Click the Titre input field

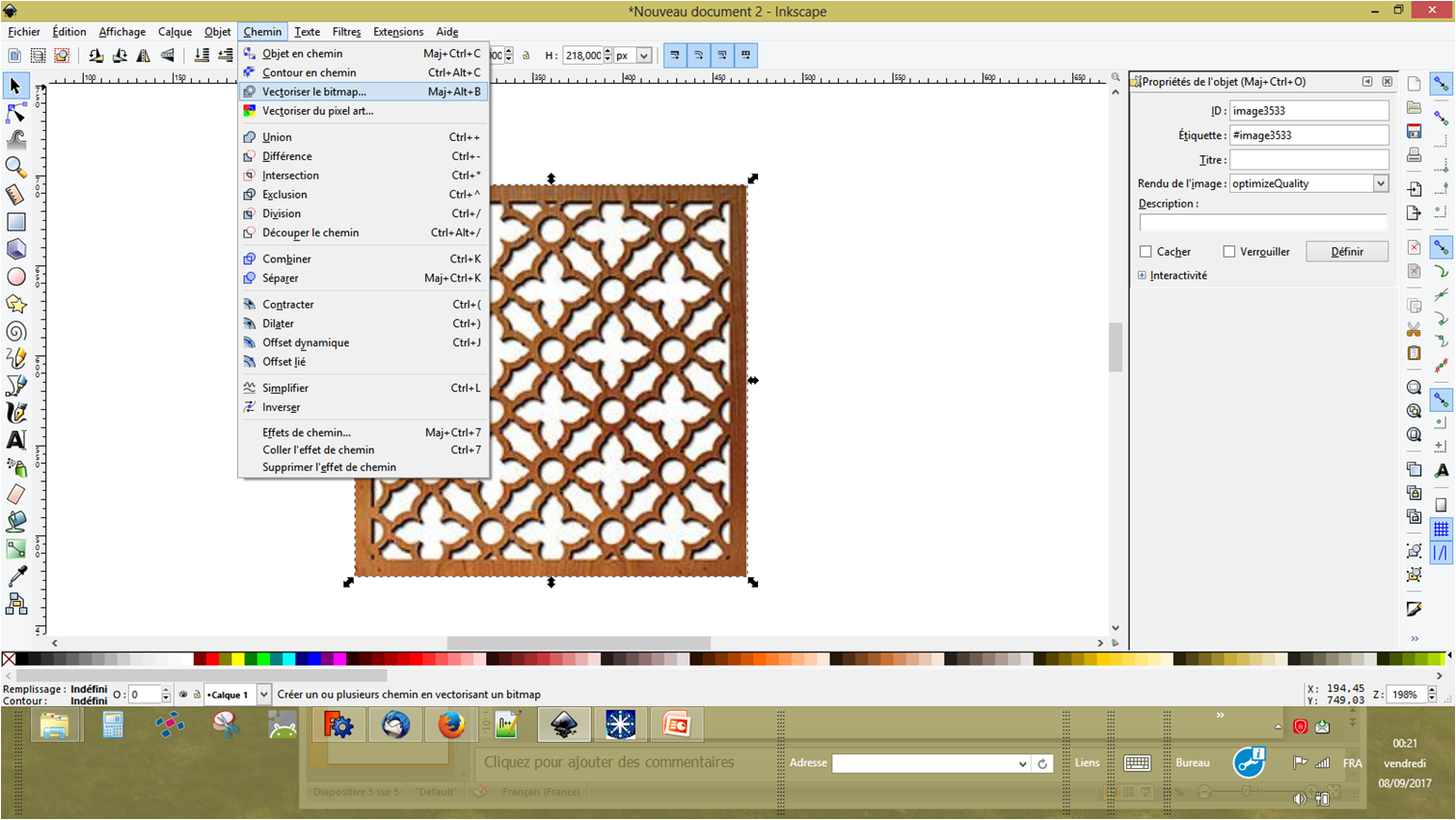[1308, 159]
